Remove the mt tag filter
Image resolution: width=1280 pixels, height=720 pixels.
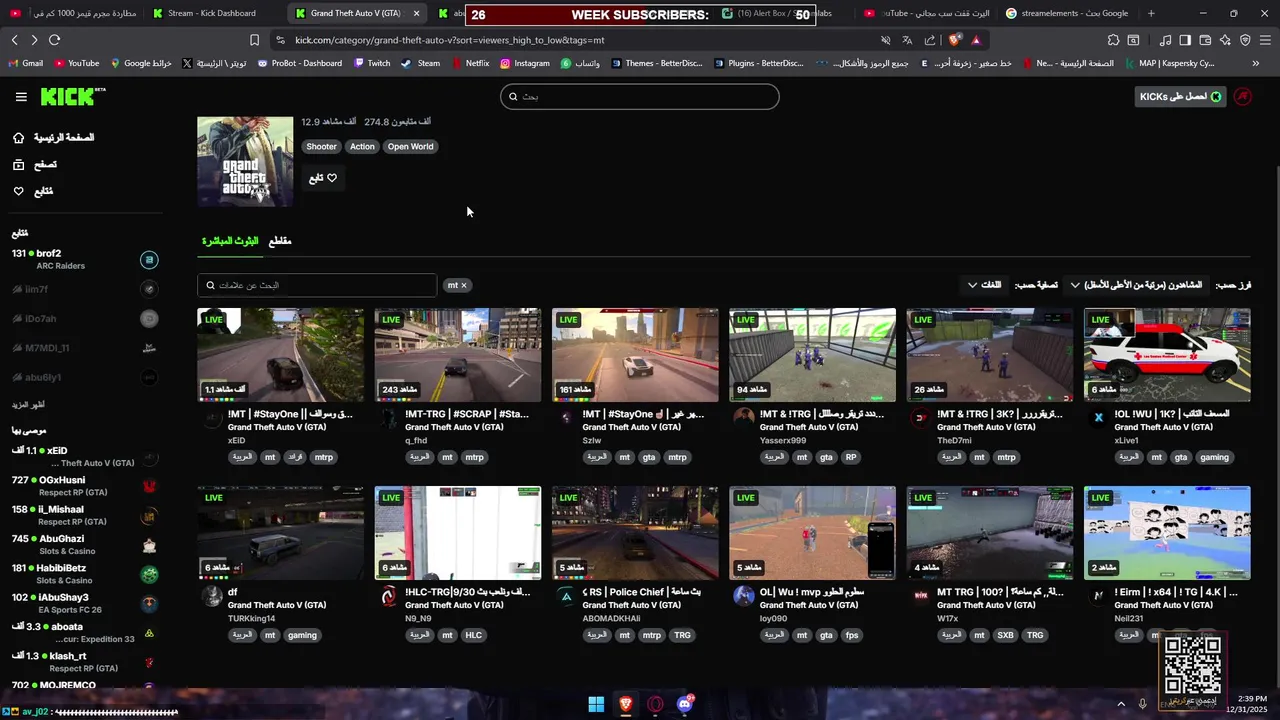tap(463, 285)
